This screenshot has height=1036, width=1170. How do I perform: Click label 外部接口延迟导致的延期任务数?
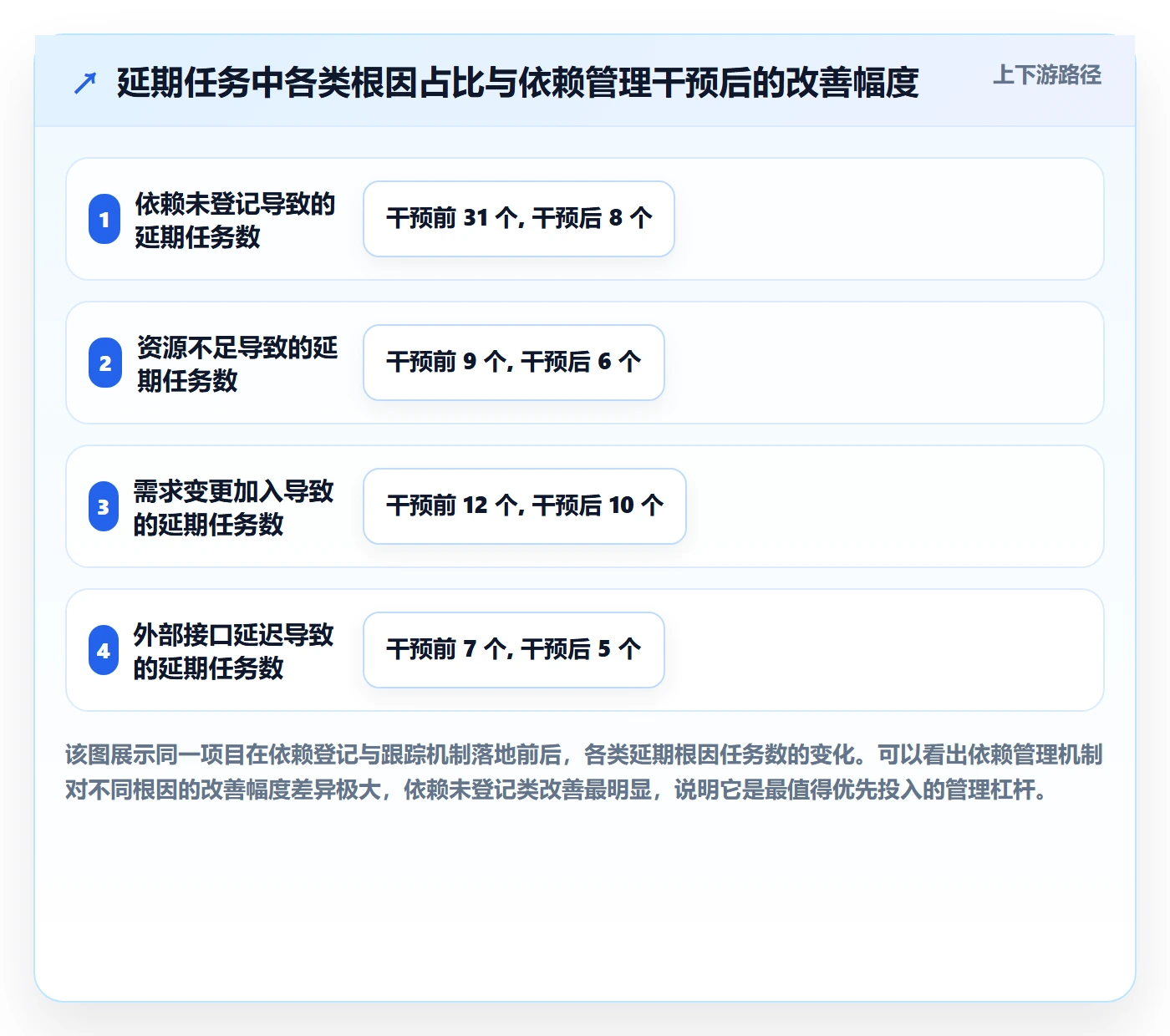point(233,651)
